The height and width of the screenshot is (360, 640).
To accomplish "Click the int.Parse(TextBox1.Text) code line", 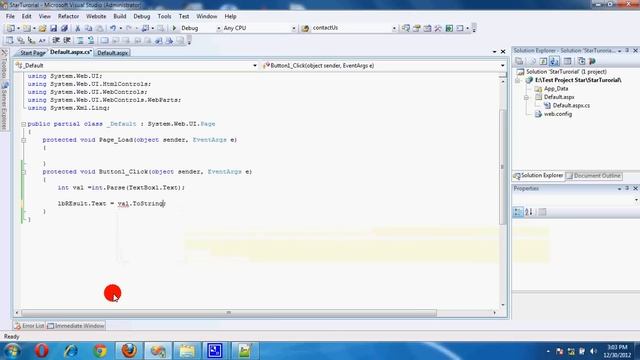I will [x=121, y=188].
